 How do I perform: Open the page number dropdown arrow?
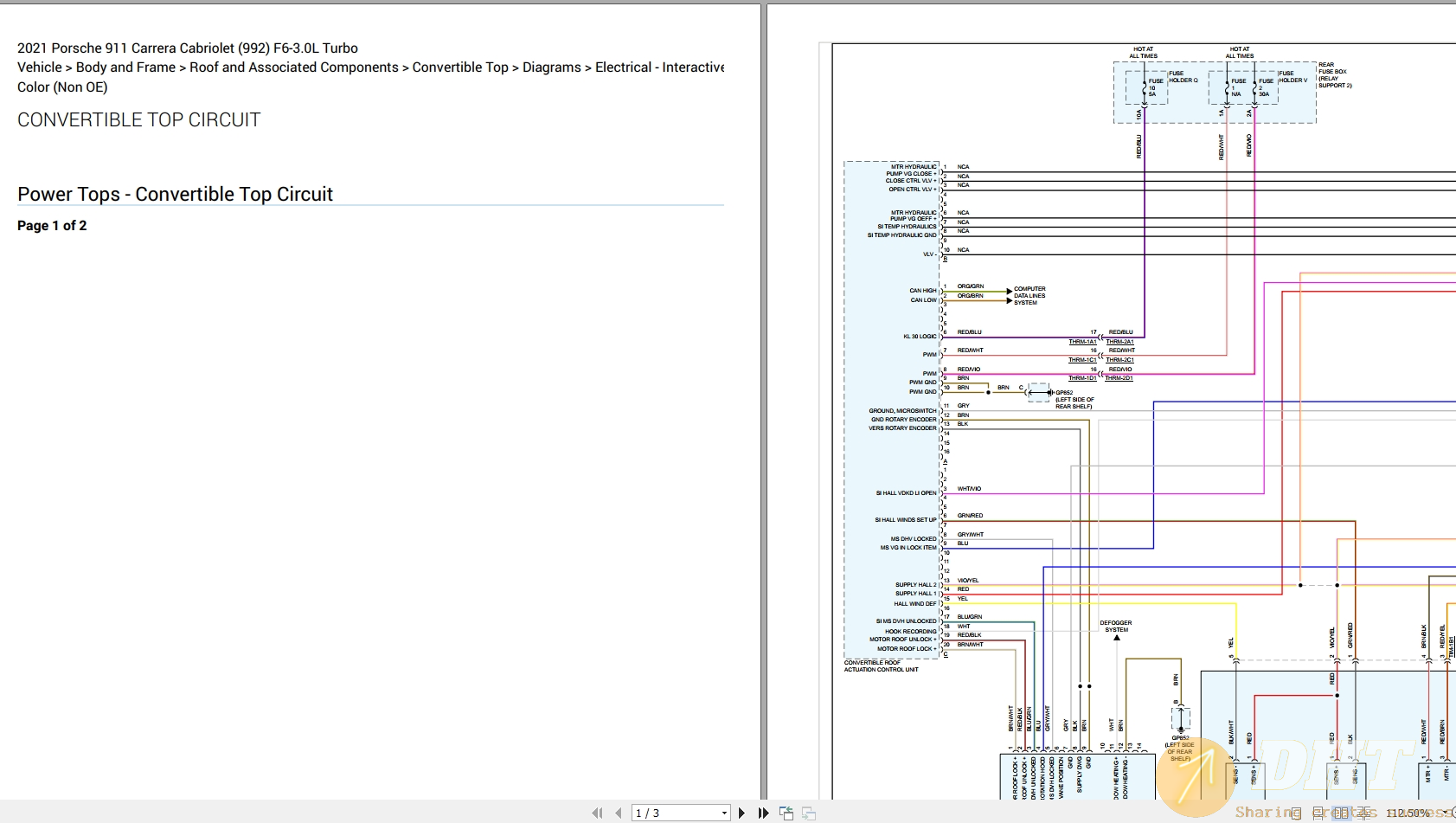(x=725, y=813)
